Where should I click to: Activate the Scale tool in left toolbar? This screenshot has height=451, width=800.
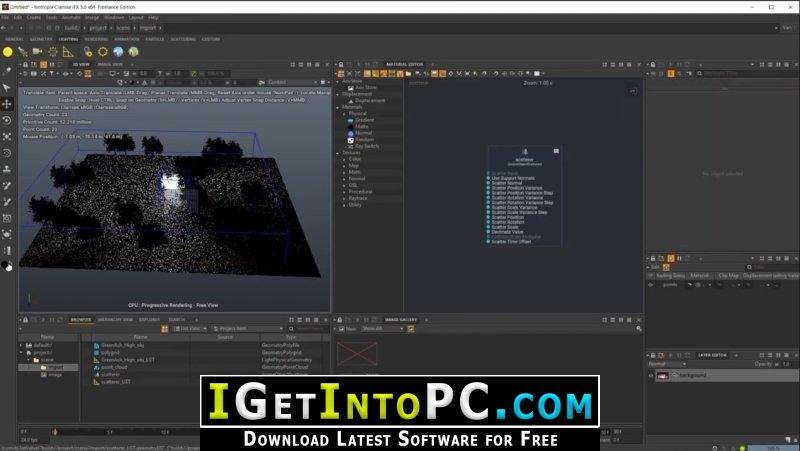(x=7, y=137)
